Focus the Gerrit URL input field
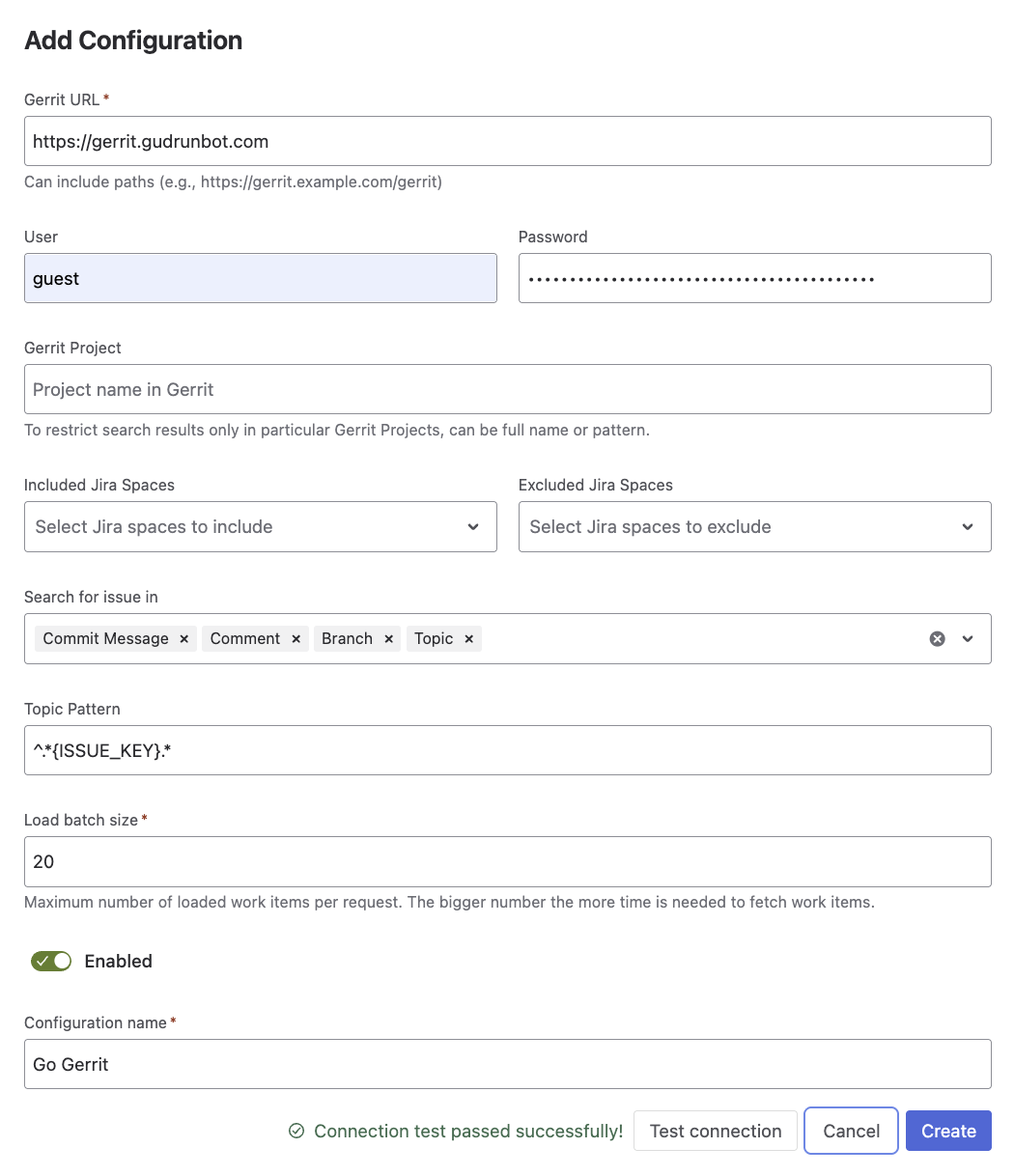The width and height of the screenshot is (1014, 1176). pos(507,142)
